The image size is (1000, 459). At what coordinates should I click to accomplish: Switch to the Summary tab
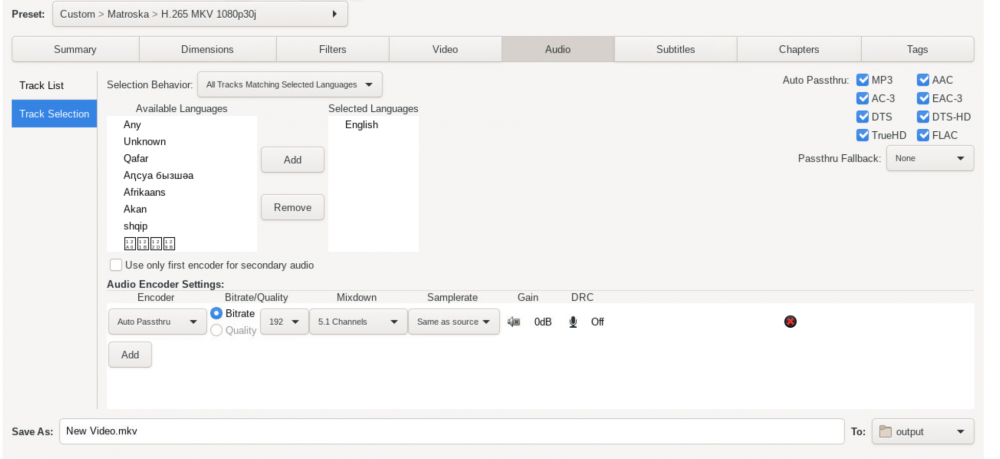tap(75, 49)
